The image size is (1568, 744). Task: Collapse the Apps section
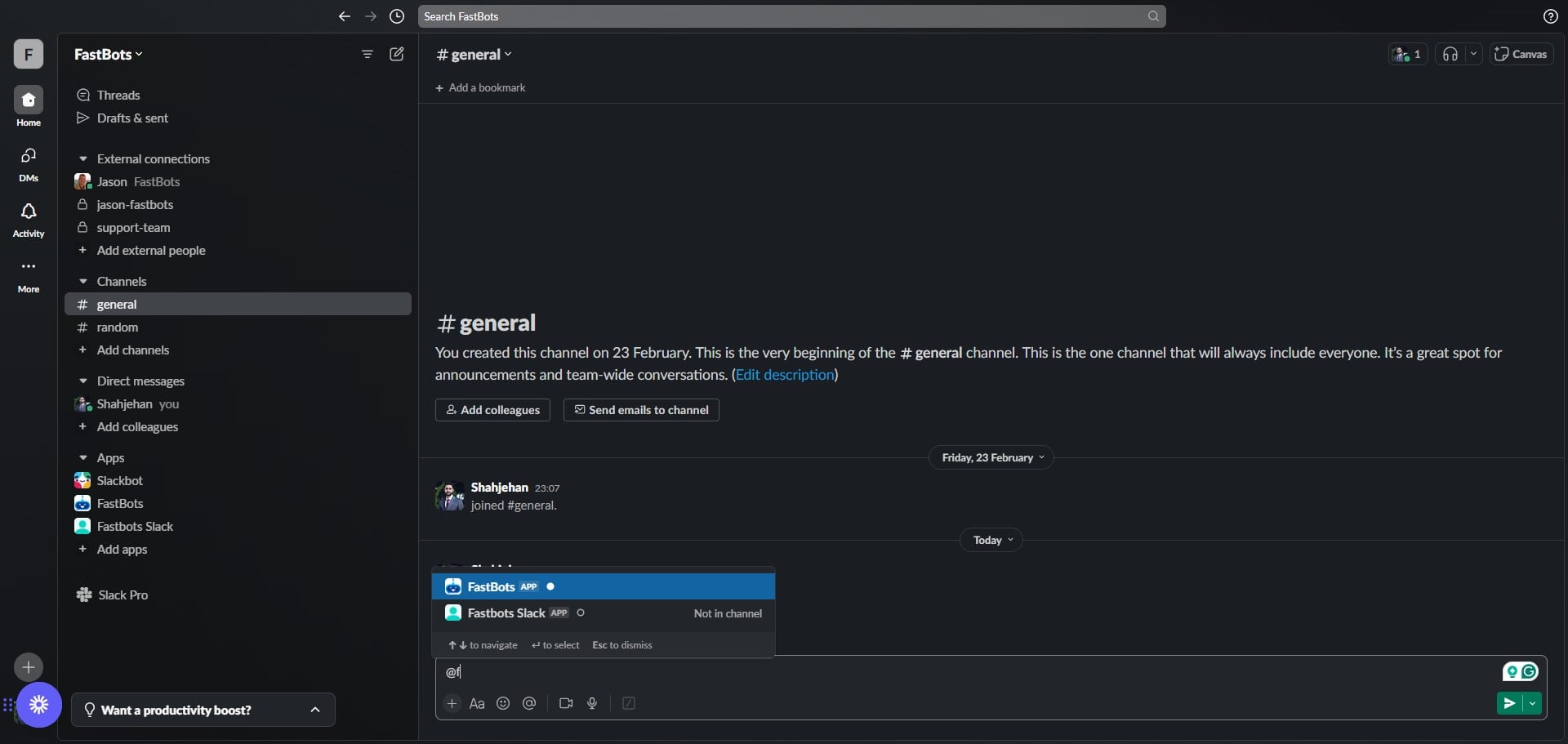point(82,457)
